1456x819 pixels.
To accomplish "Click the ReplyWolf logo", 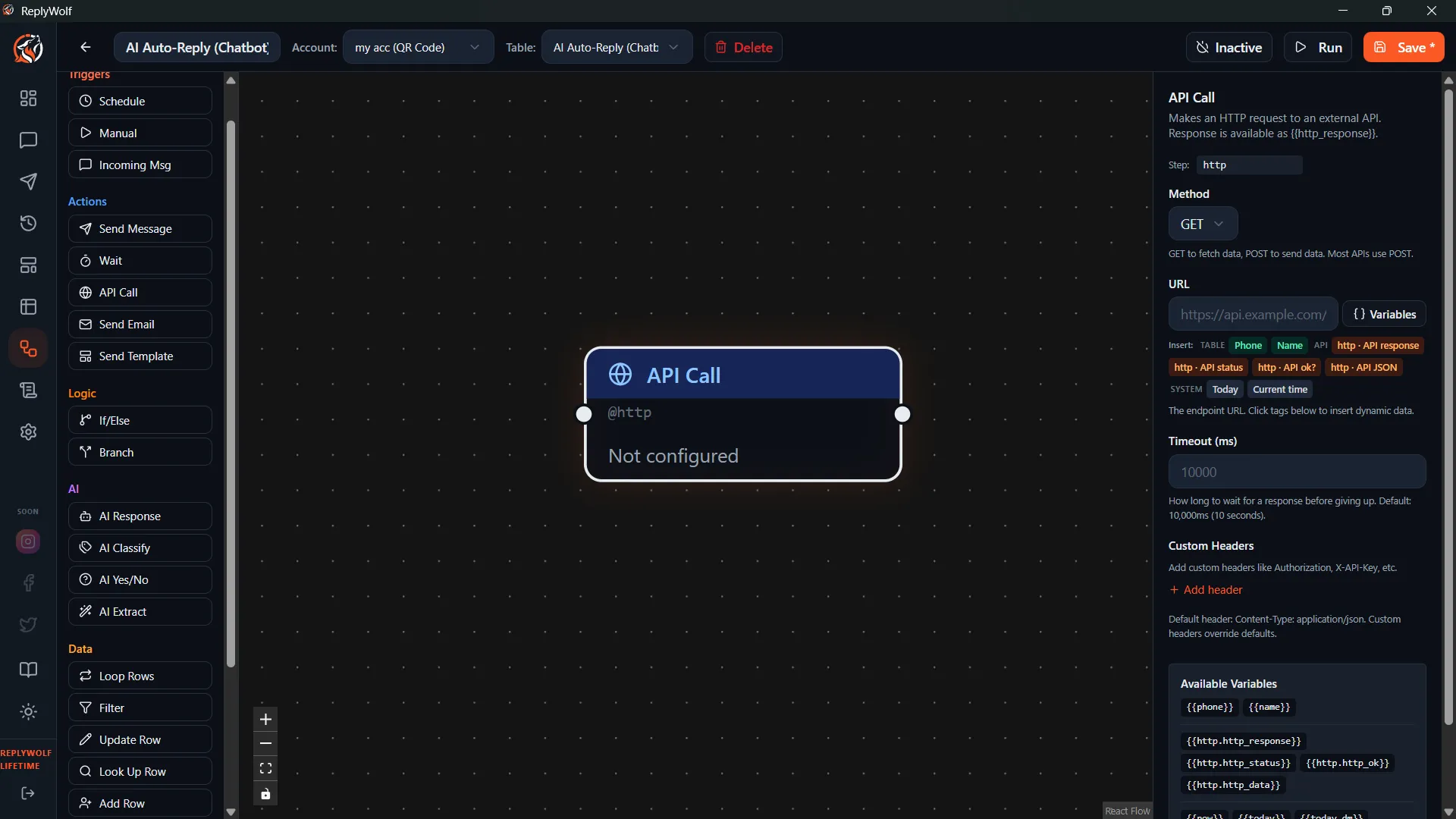I will (28, 49).
